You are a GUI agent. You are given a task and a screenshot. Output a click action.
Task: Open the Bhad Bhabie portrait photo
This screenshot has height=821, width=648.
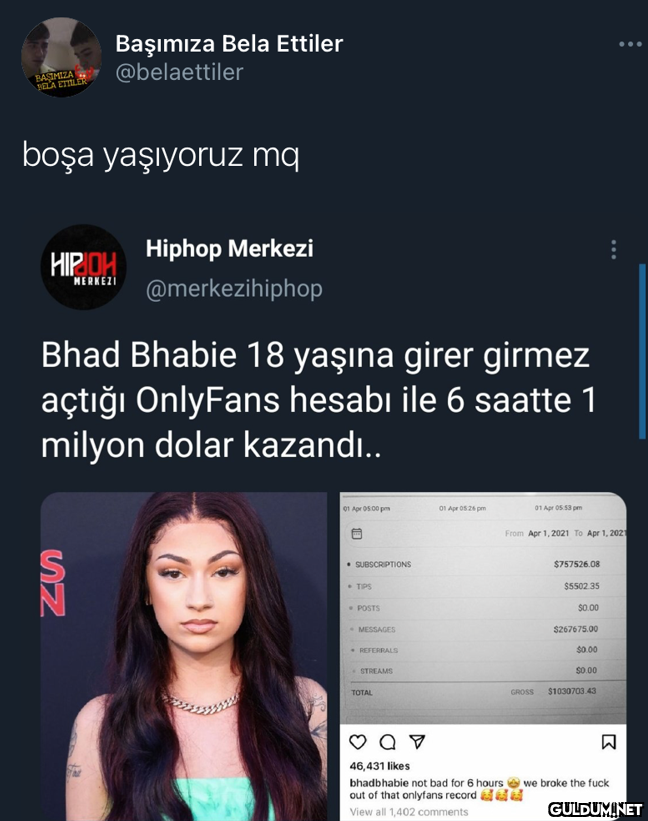click(184, 656)
